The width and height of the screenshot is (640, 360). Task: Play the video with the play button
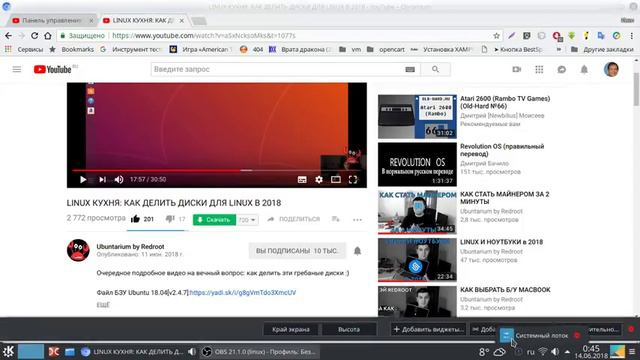click(x=83, y=179)
